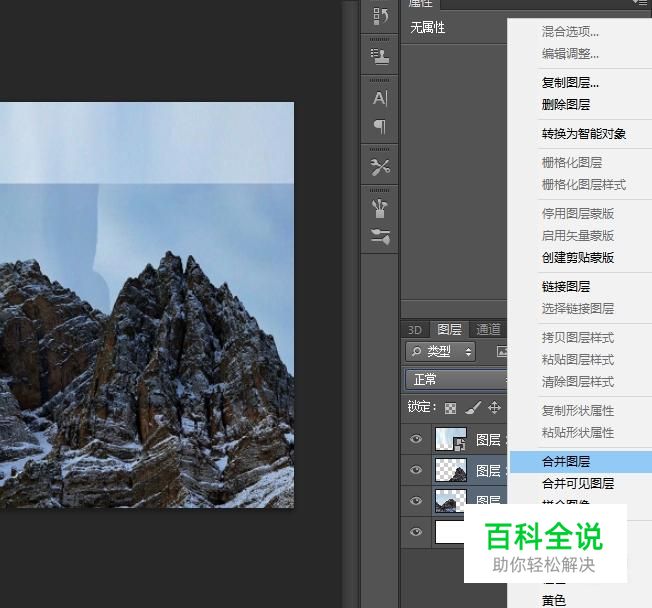Select 创建剪贴蒙版 menu entry
Image resolution: width=652 pixels, height=608 pixels.
578,258
